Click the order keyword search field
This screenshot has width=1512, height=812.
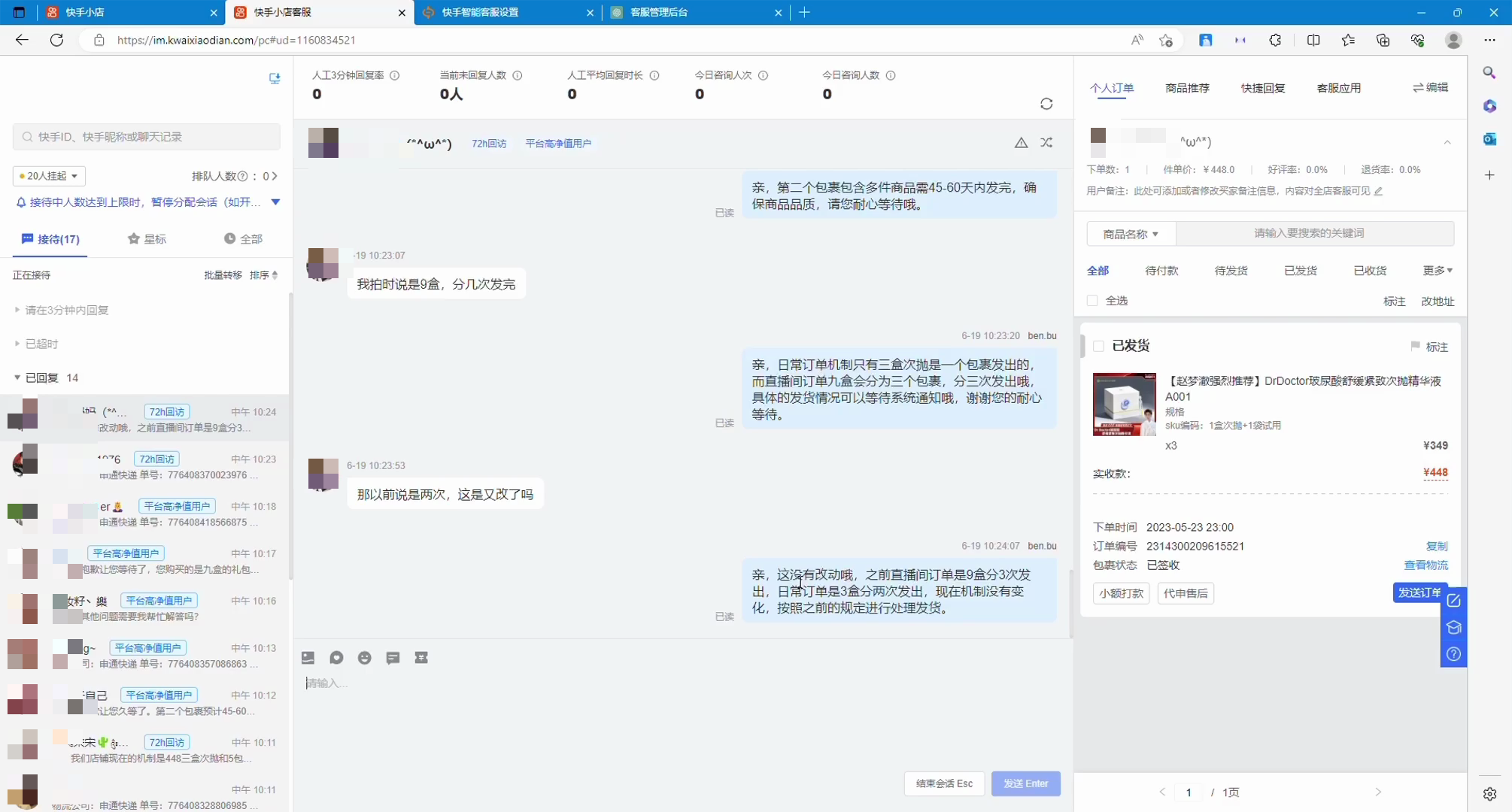pyautogui.click(x=1315, y=234)
